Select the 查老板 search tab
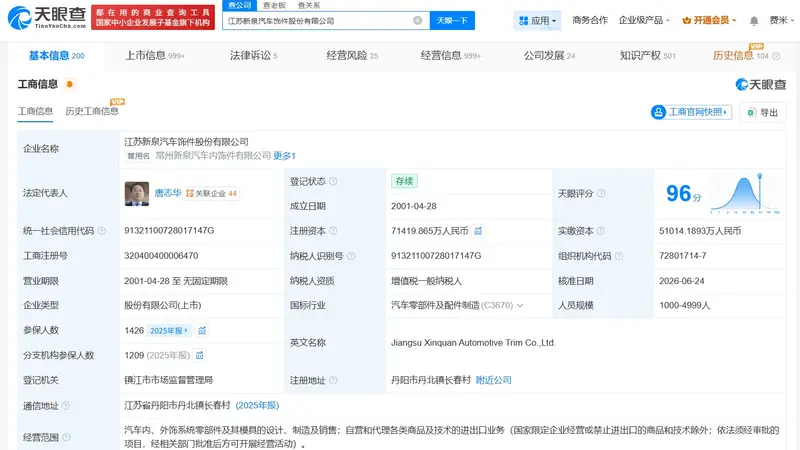Viewport: 800px width, 450px height. pos(274,5)
